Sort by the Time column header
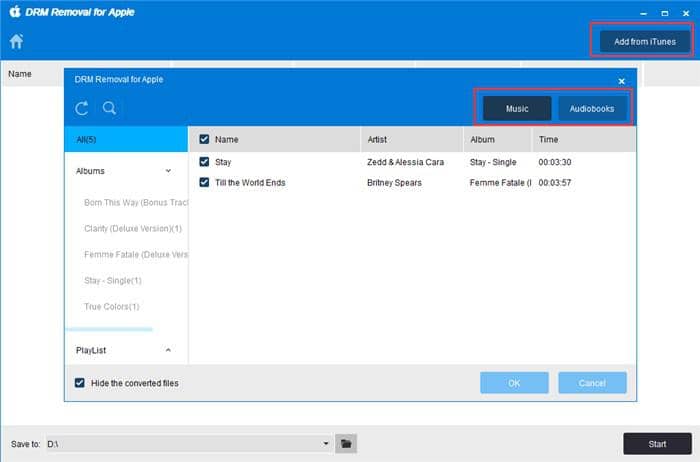 click(x=584, y=139)
